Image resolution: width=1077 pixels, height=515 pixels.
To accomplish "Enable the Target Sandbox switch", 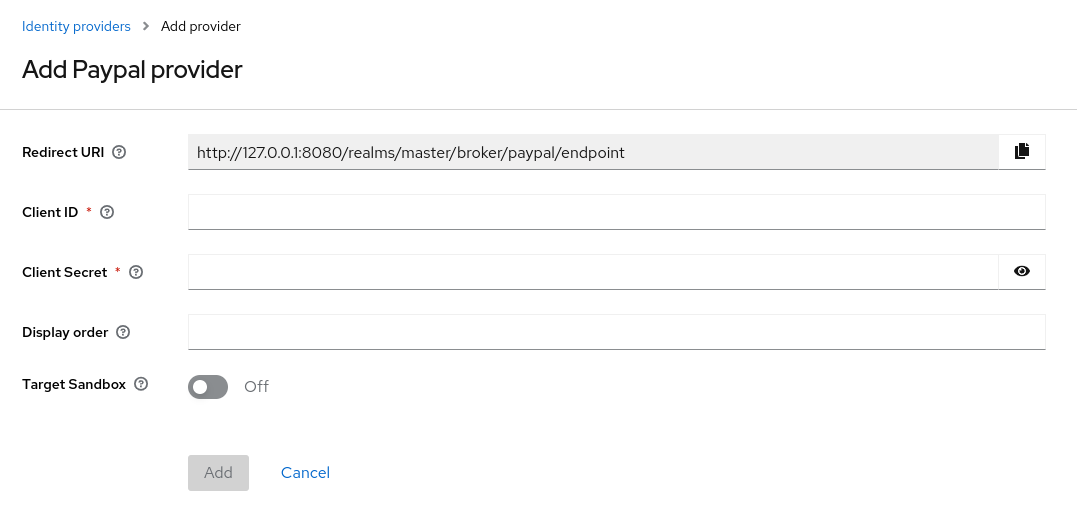I will point(208,386).
